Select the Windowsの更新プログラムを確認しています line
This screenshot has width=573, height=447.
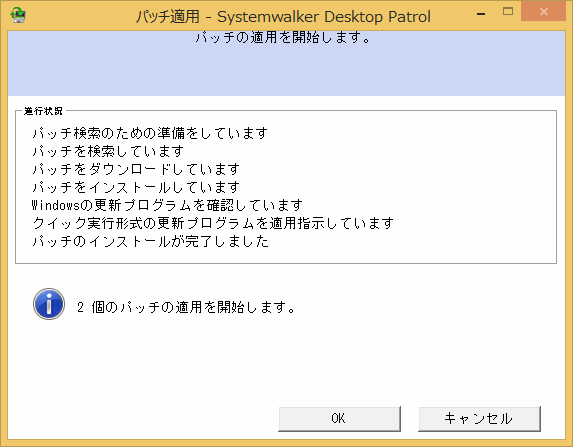[x=167, y=205]
